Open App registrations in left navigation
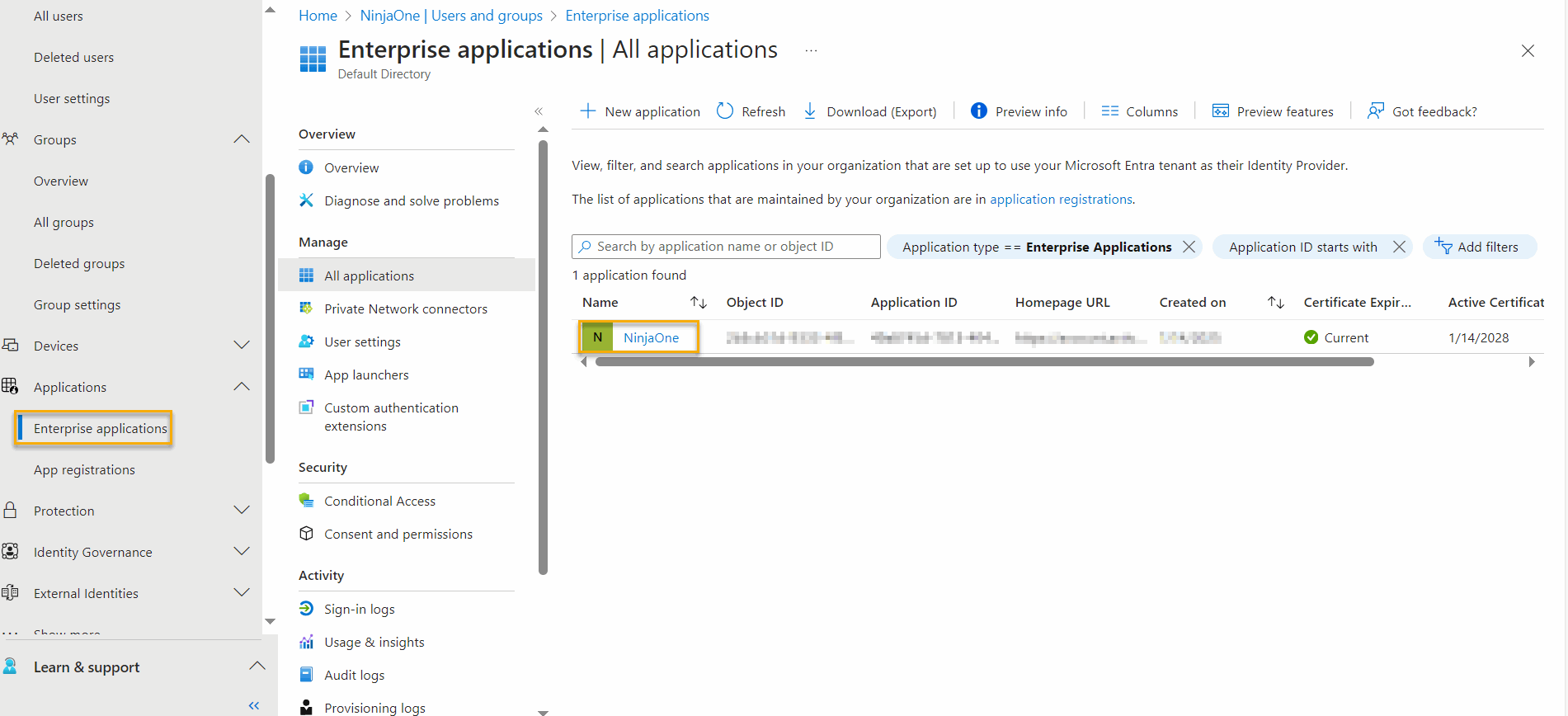Screen dimensions: 1568x716 tap(84, 469)
